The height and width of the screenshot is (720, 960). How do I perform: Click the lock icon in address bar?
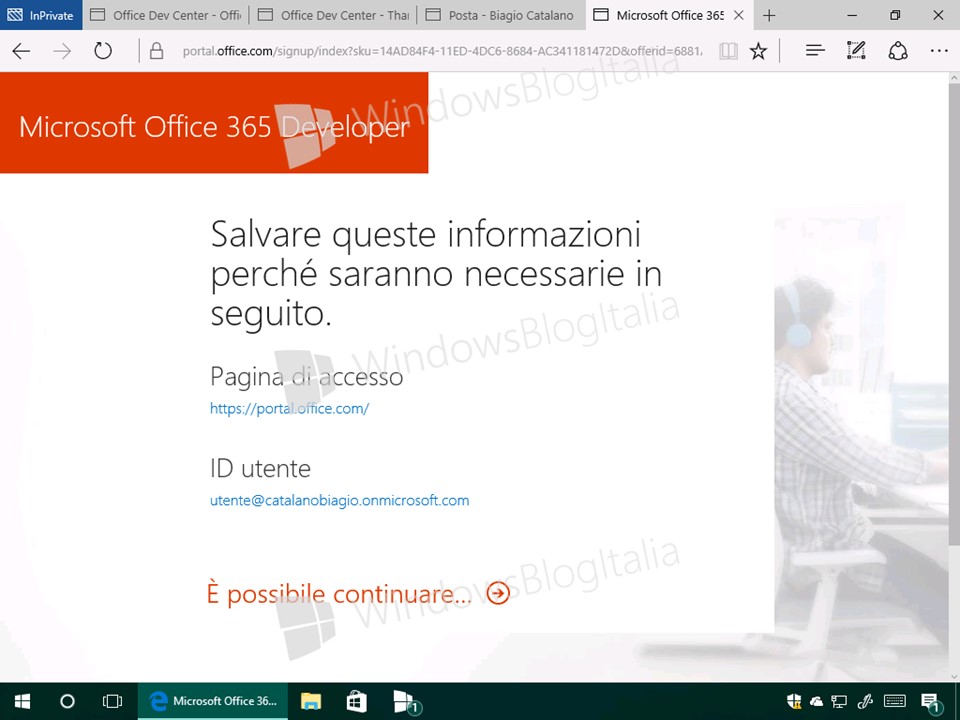[156, 51]
